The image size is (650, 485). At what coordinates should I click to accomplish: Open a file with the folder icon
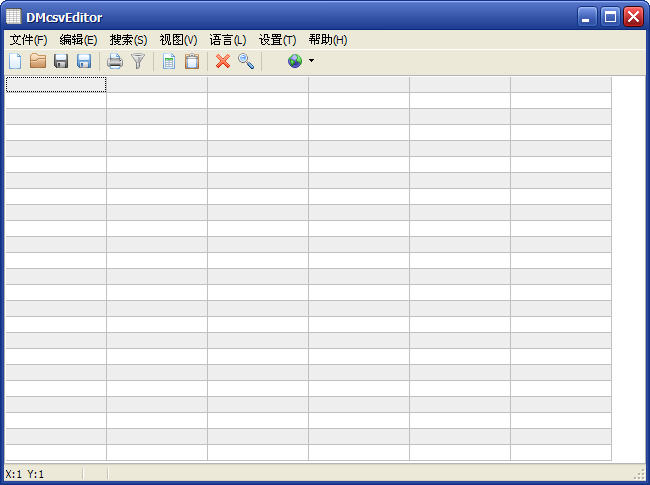point(38,61)
